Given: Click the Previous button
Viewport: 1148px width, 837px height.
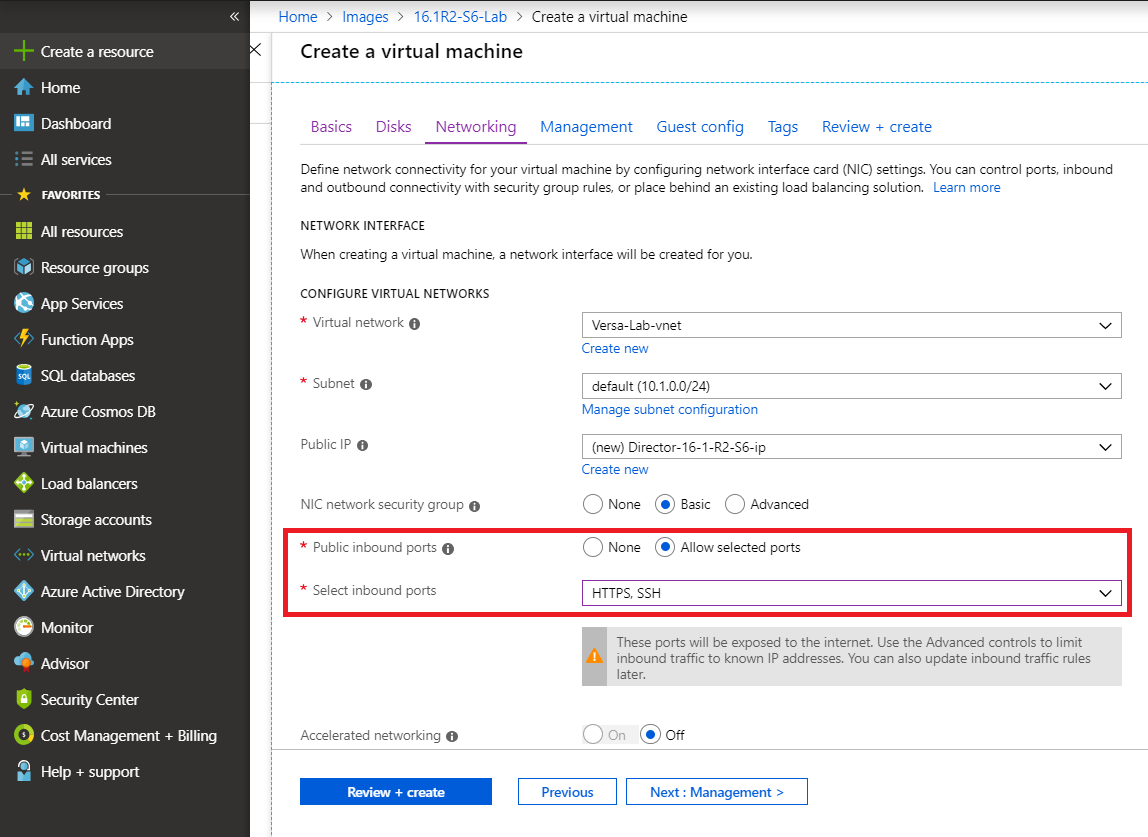Looking at the screenshot, I should pos(567,792).
